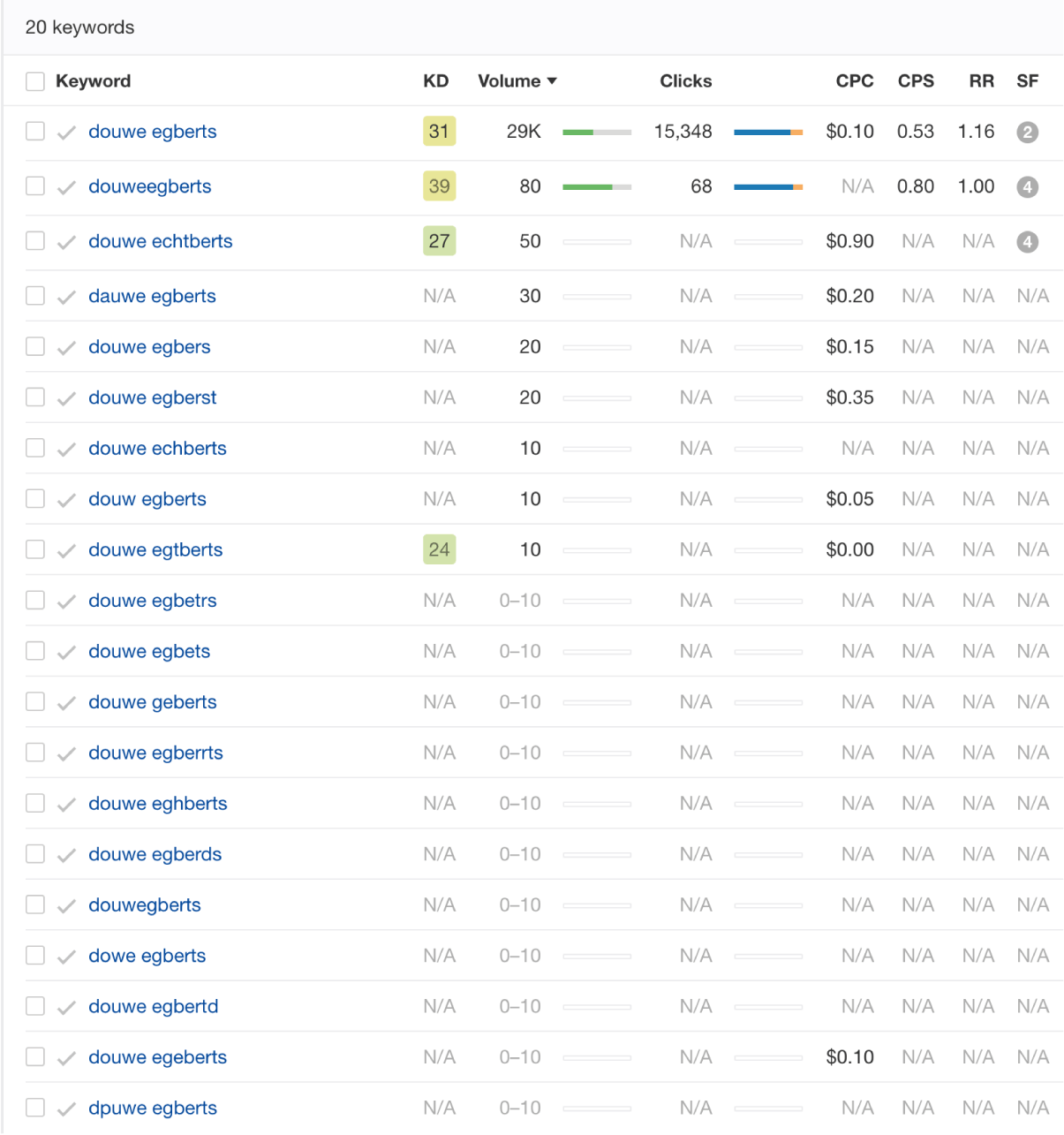
Task: Open the dpuwe egberts keyword link
Action: pos(153,1108)
